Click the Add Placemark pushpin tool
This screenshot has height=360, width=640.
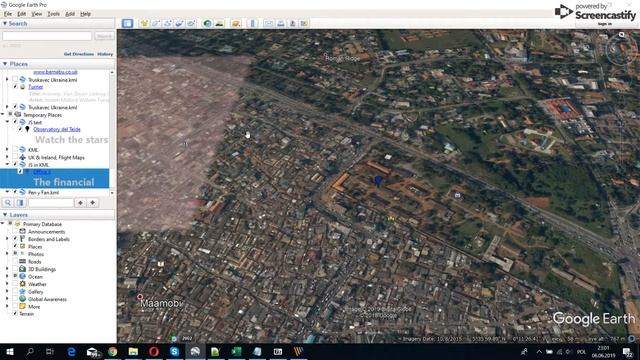[144, 23]
